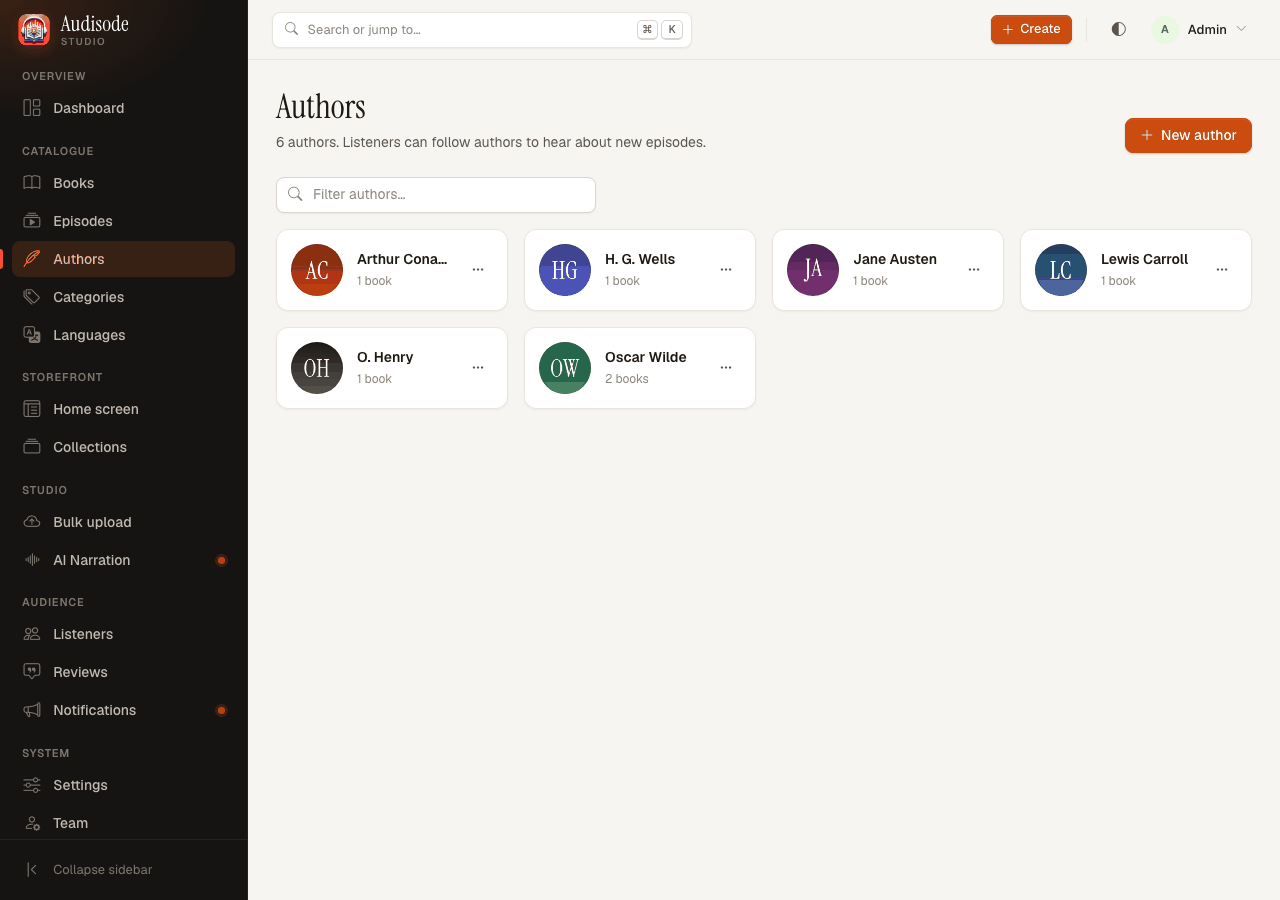Toggle the dark/light theme
Image resolution: width=1280 pixels, height=900 pixels.
1119,30
